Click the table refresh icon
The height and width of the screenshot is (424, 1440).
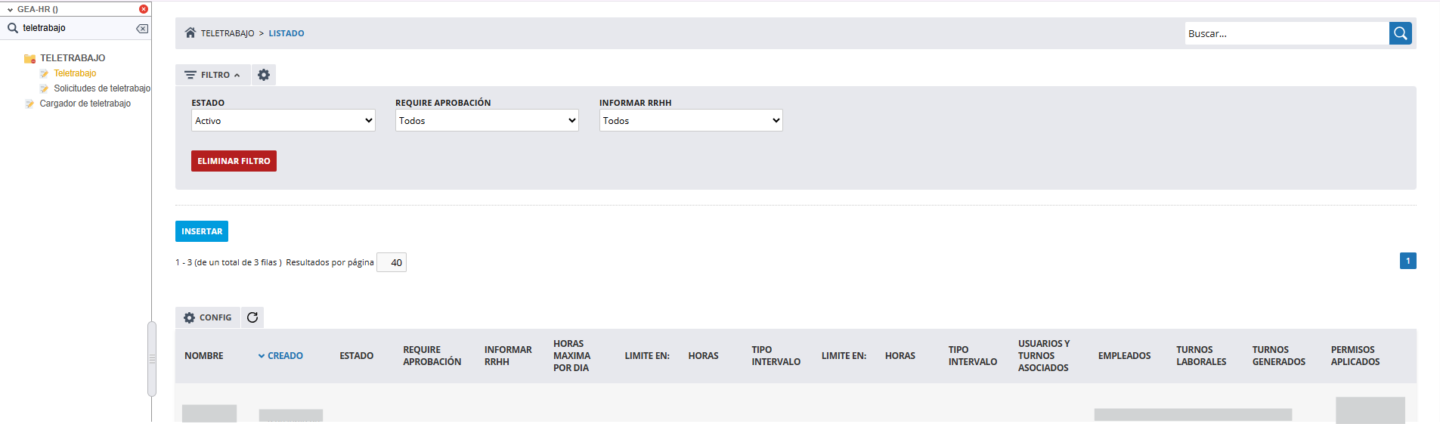pyautogui.click(x=252, y=317)
